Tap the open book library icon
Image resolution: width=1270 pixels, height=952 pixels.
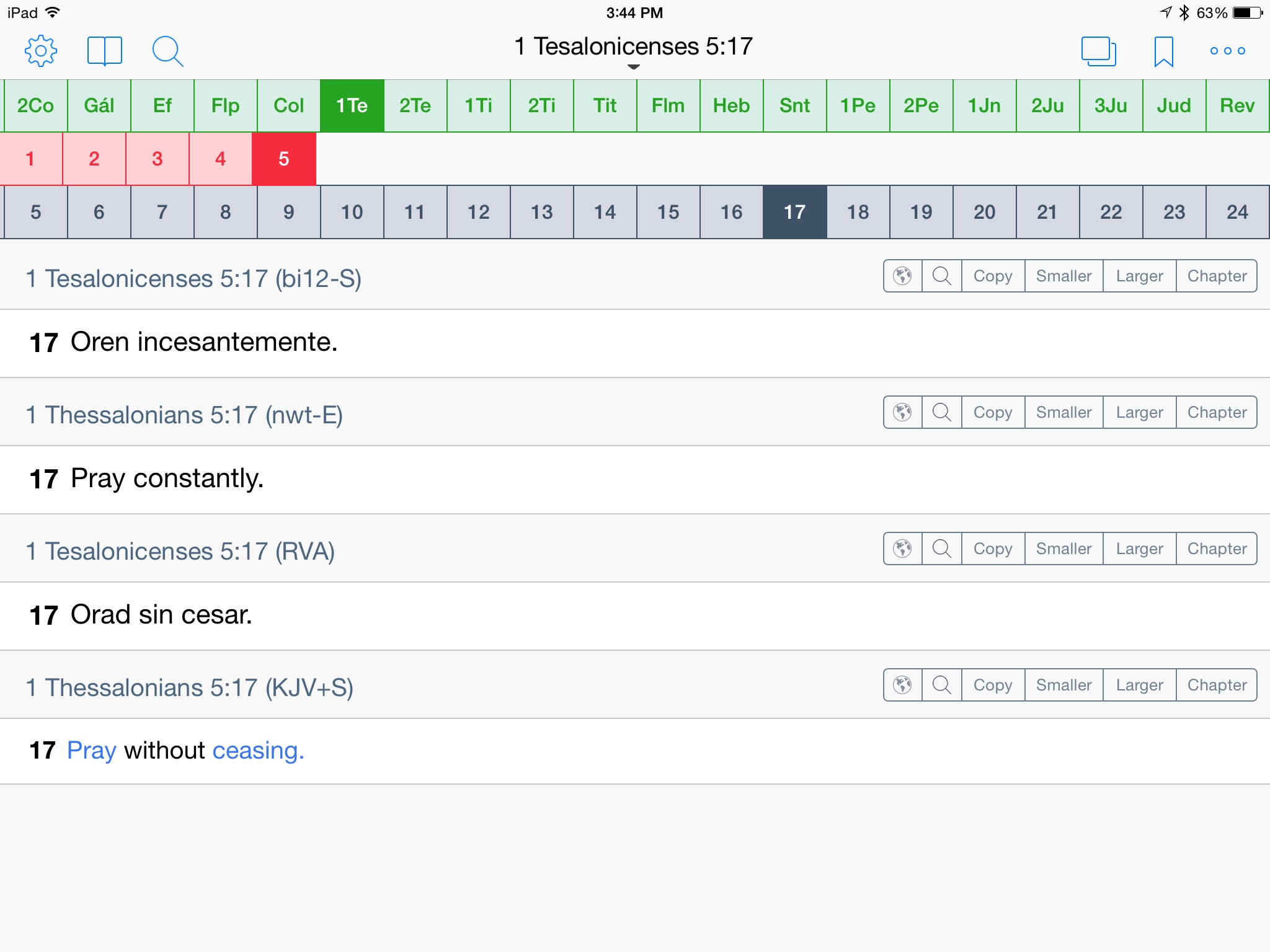coord(104,50)
